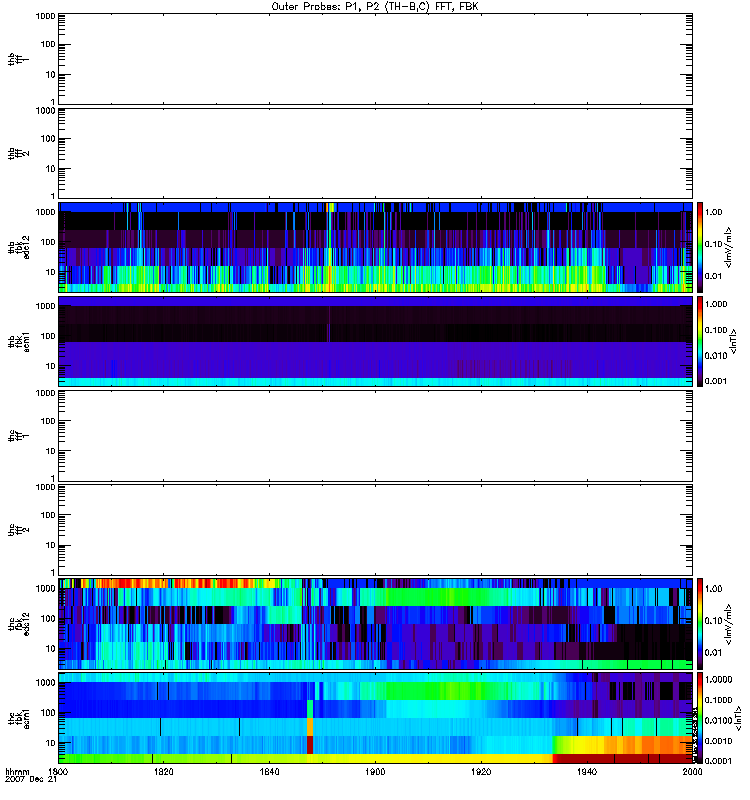750x800 pixels.
Task: Click the thc fbk edc12 spectrogram panel
Action: 375,623
